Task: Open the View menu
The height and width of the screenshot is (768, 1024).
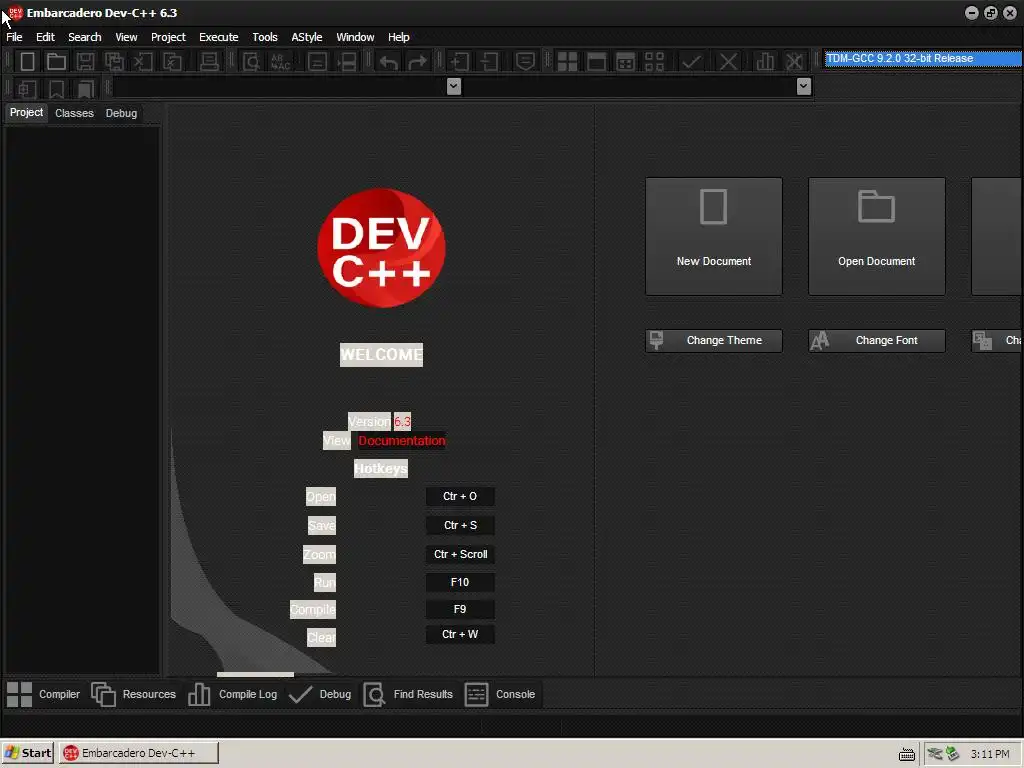Action: [x=126, y=37]
